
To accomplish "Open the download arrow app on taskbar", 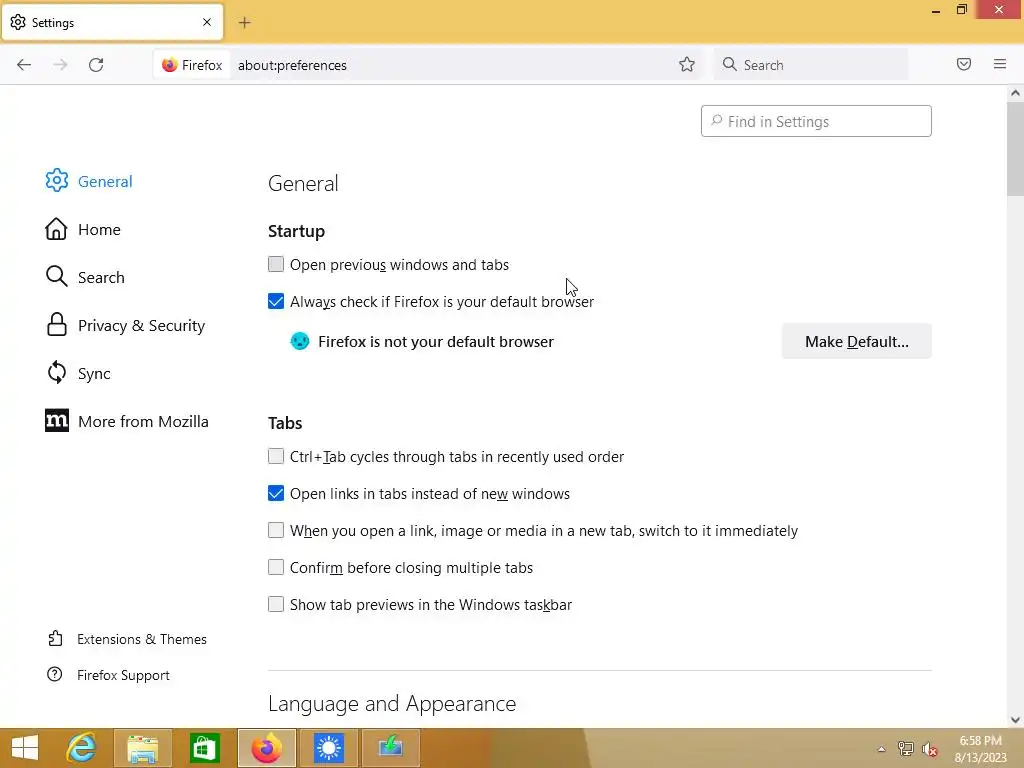I will 390,748.
